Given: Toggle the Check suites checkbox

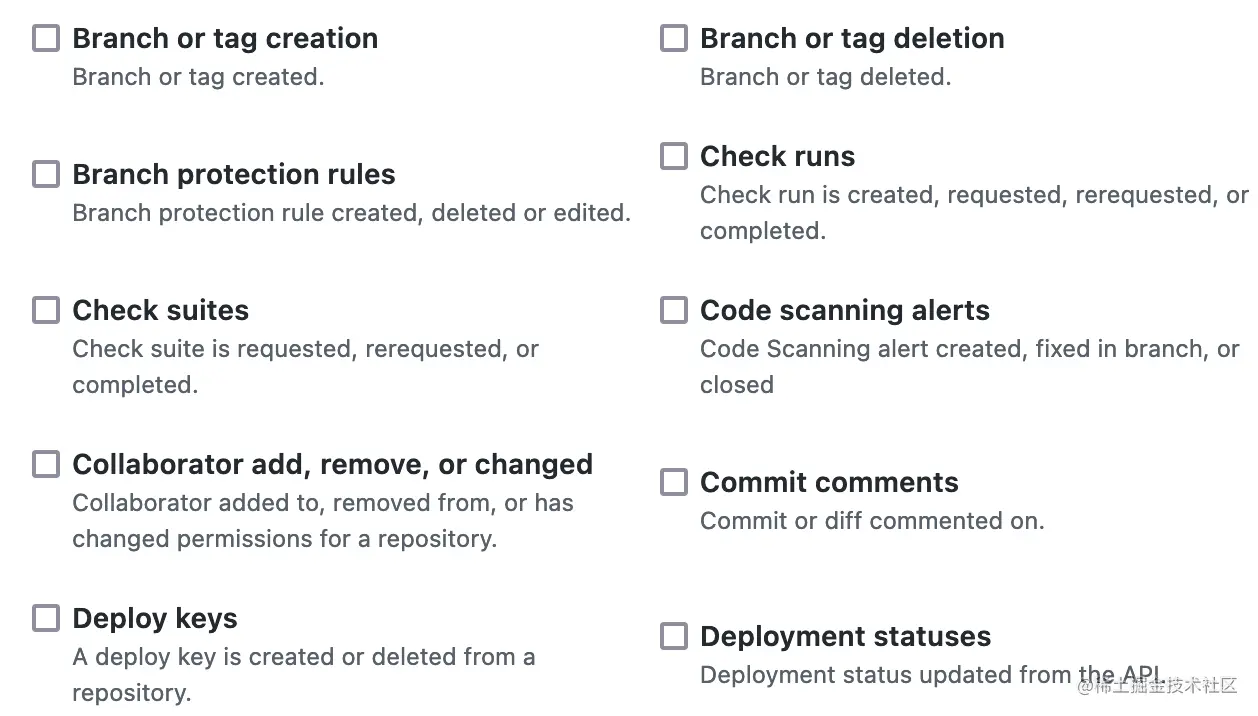Looking at the screenshot, I should 46,310.
